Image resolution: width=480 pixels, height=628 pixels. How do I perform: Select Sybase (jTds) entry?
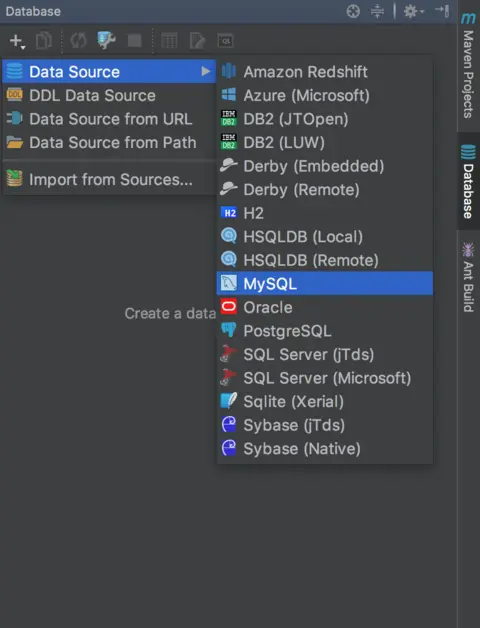[x=325, y=425]
